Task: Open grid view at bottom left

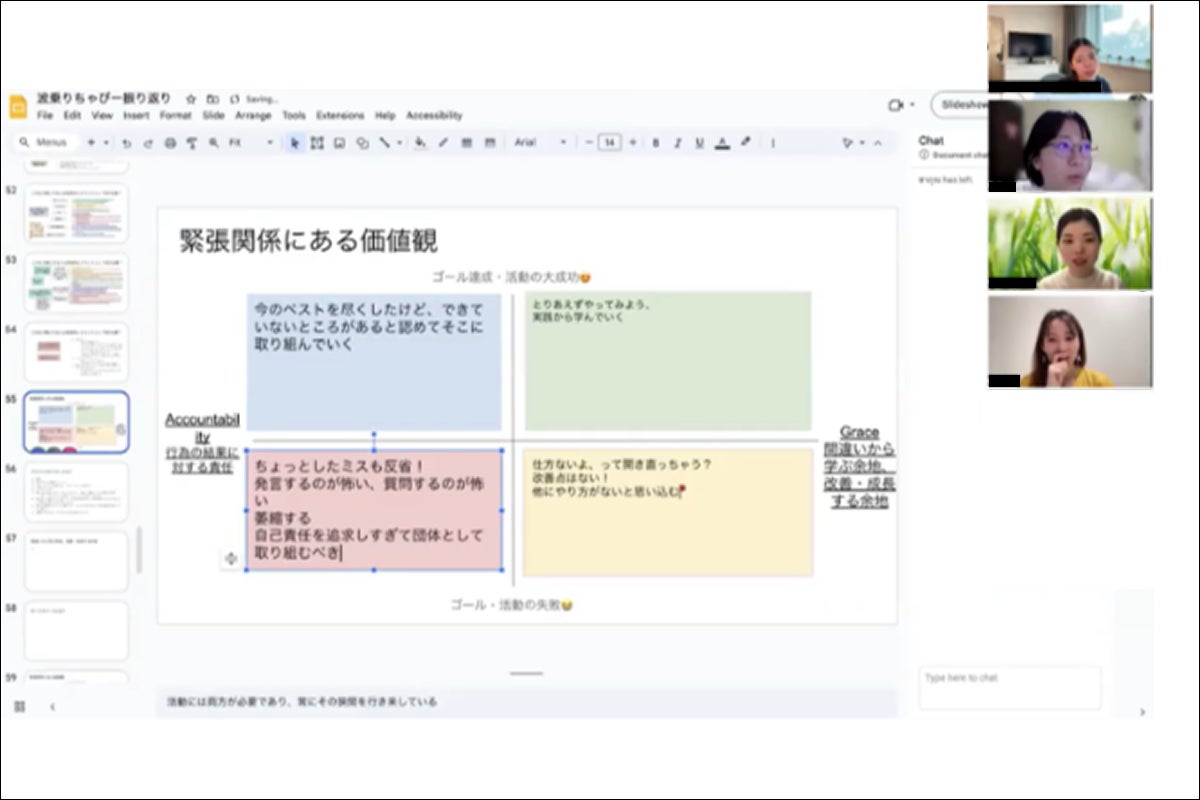Action: coord(19,706)
